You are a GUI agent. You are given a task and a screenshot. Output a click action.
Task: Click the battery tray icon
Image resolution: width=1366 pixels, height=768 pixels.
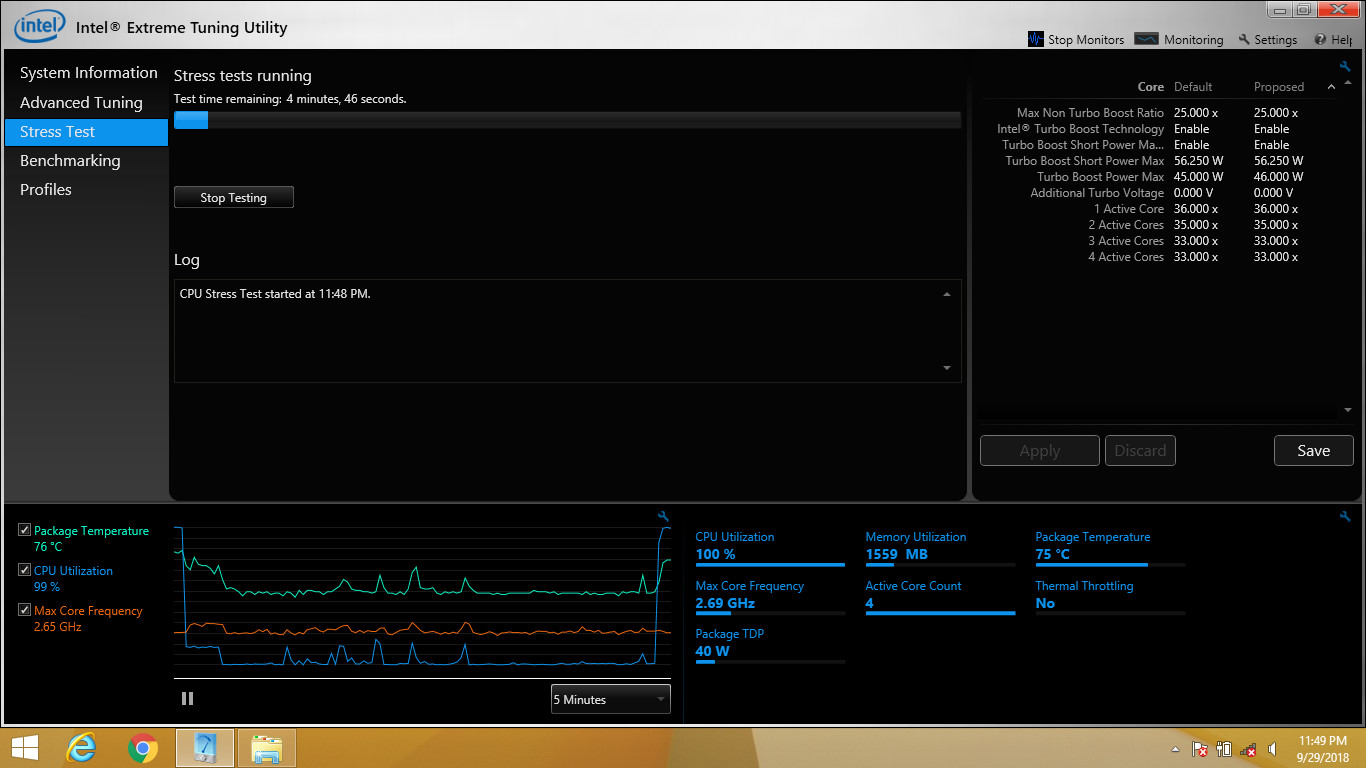point(1224,749)
